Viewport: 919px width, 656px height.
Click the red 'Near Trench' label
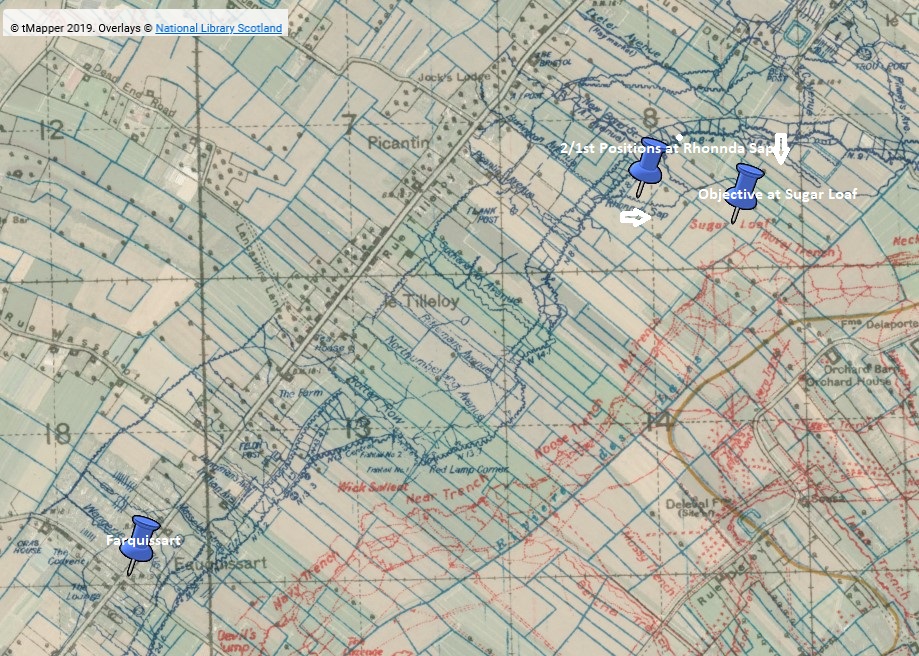click(447, 490)
